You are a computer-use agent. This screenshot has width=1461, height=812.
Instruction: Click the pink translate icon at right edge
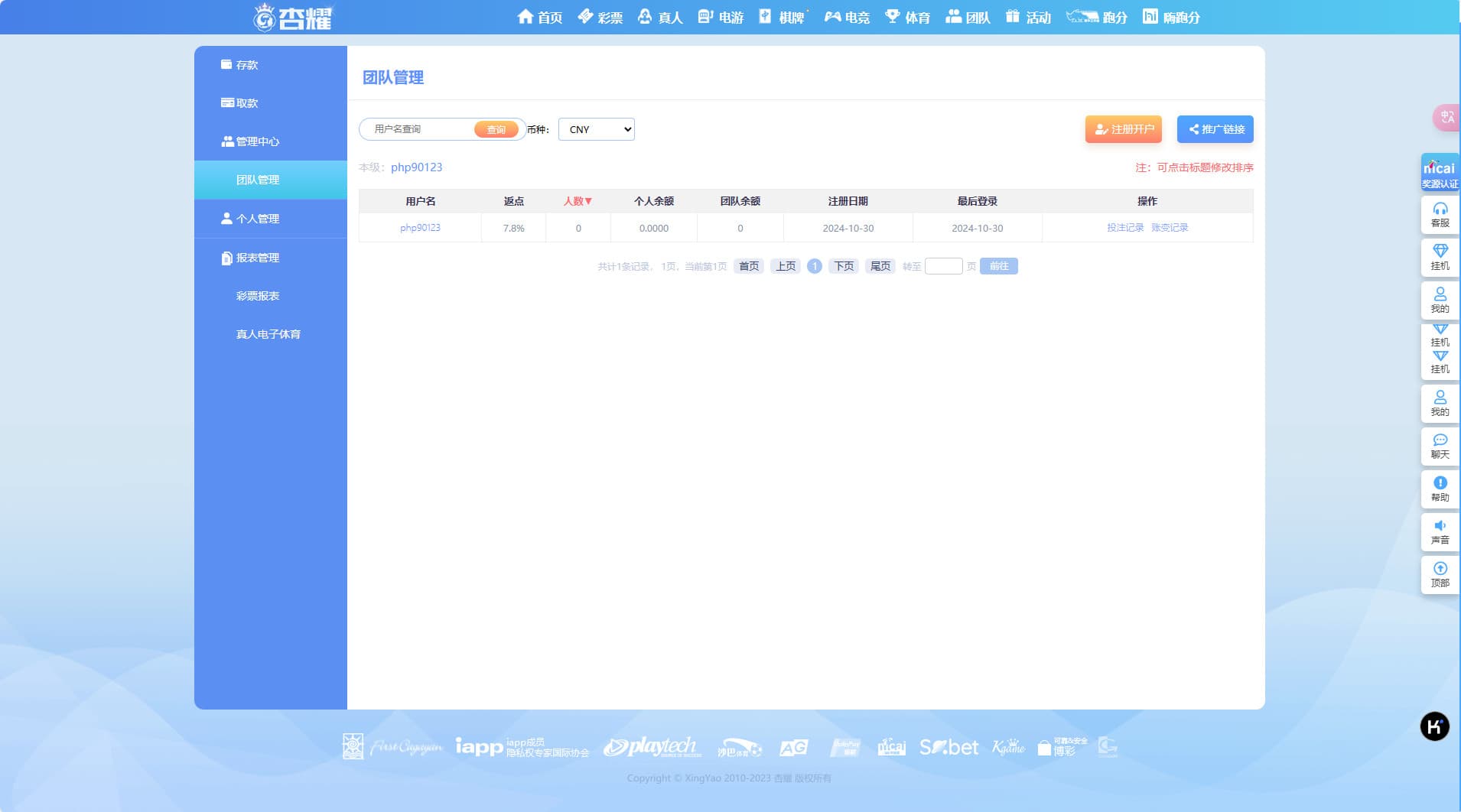1446,117
